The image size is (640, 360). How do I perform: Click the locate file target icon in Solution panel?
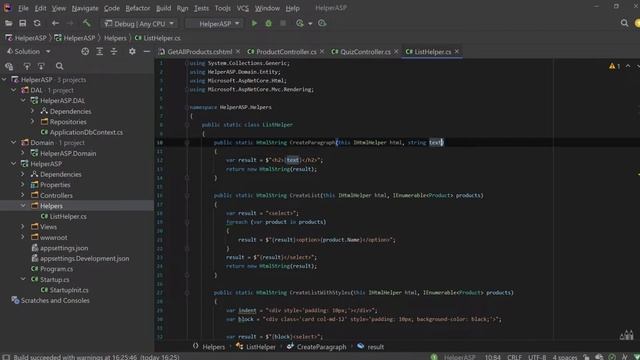[x=85, y=51]
